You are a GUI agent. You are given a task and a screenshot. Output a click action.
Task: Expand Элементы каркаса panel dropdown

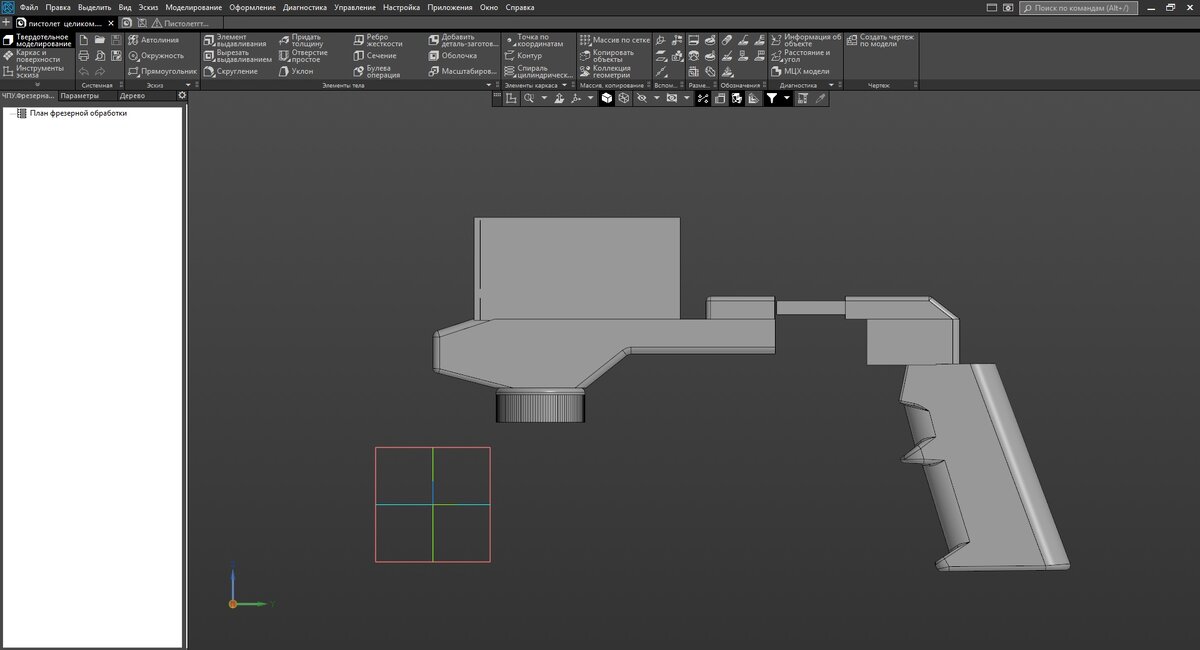point(565,85)
